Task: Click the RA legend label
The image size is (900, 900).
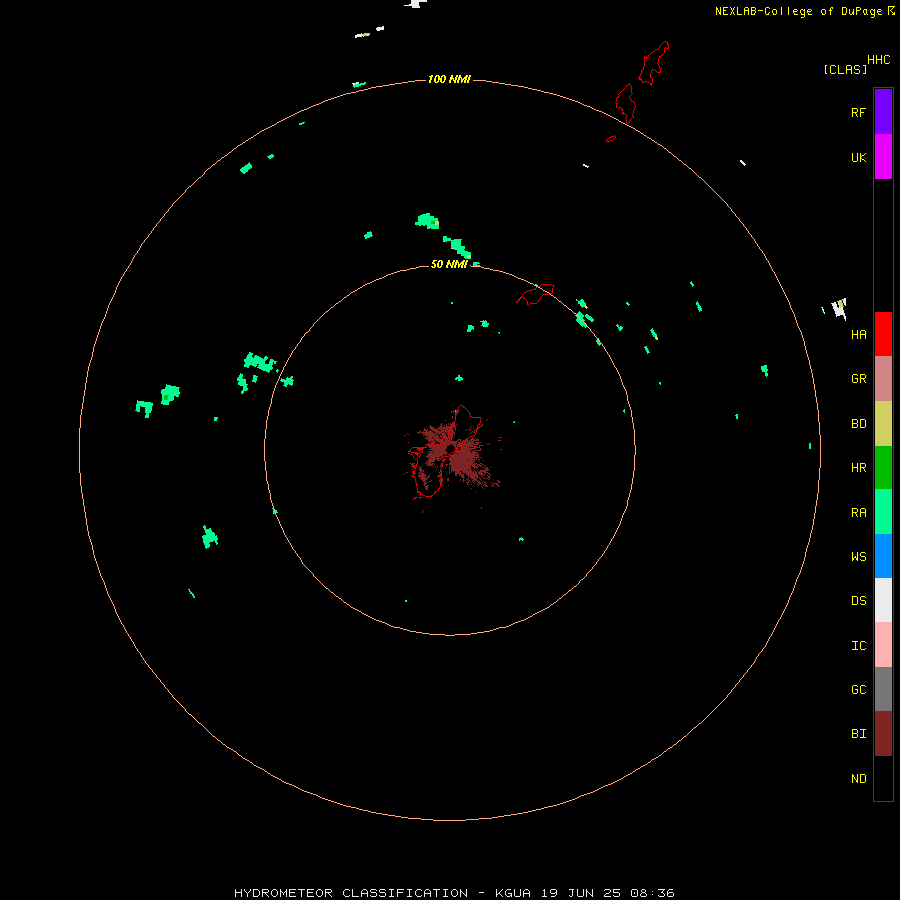Action: (858, 512)
